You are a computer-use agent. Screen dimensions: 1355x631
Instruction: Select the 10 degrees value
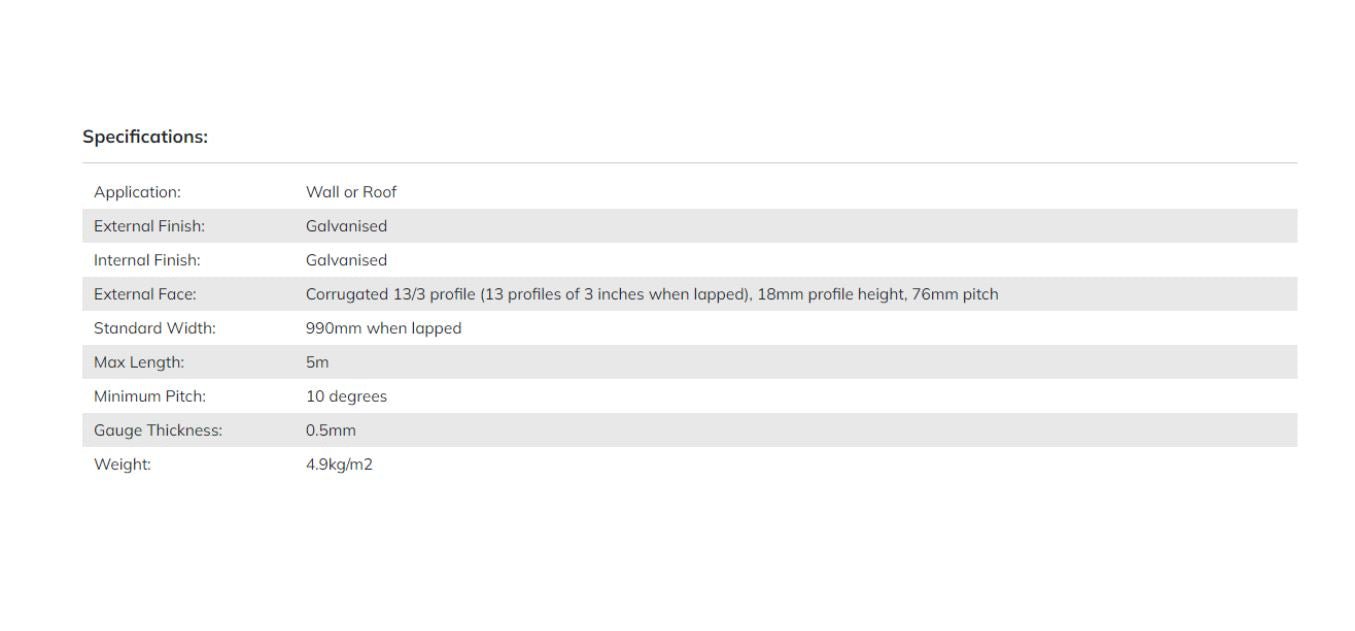(346, 396)
